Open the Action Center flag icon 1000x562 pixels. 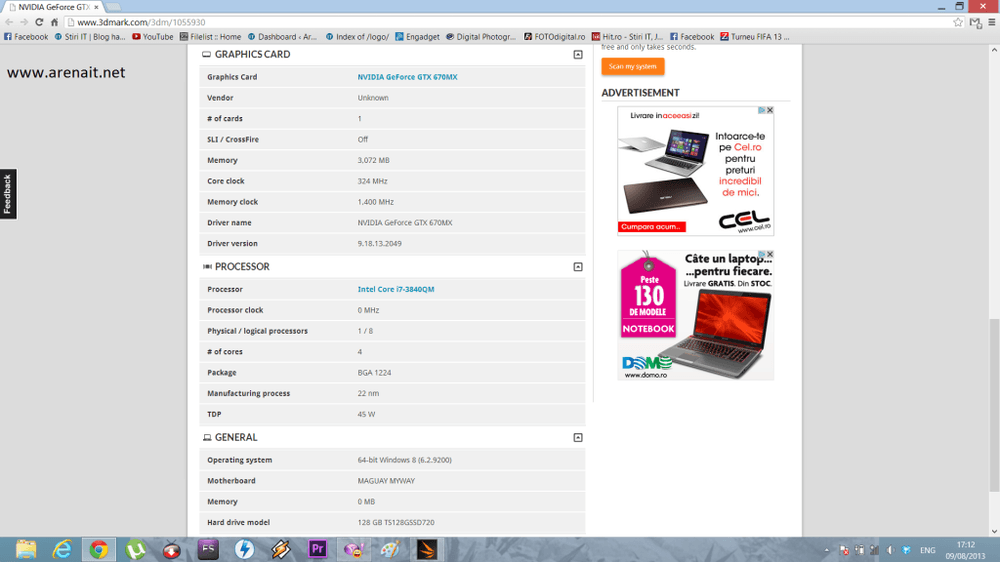click(x=844, y=550)
